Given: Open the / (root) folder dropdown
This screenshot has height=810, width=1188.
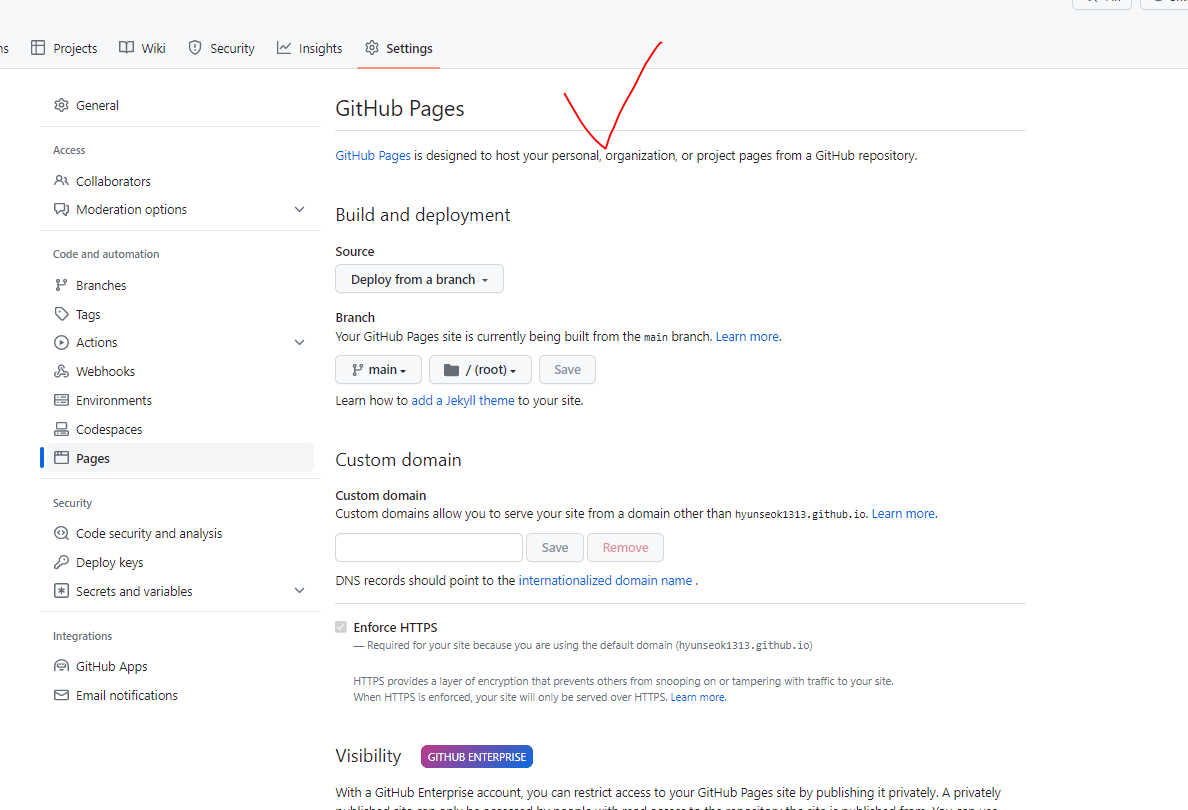Looking at the screenshot, I should [x=480, y=369].
